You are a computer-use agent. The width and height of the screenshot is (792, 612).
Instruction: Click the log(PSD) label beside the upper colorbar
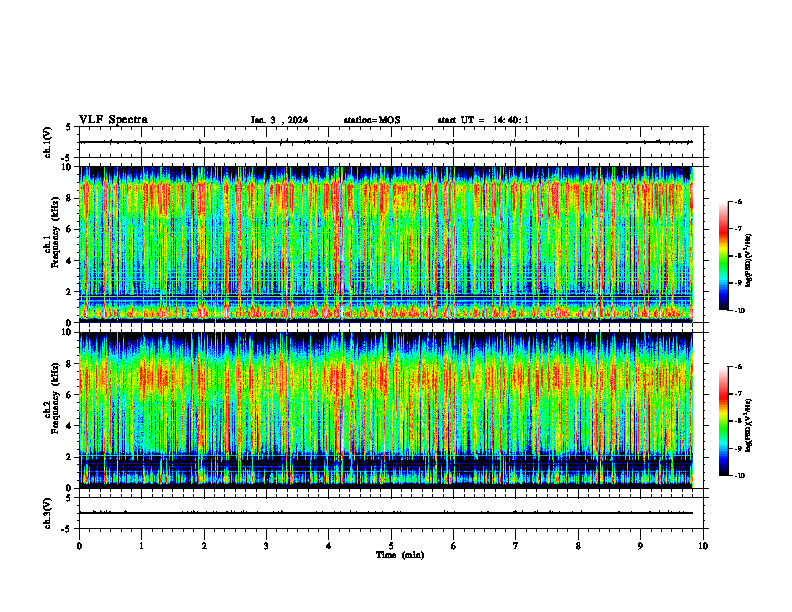point(749,261)
